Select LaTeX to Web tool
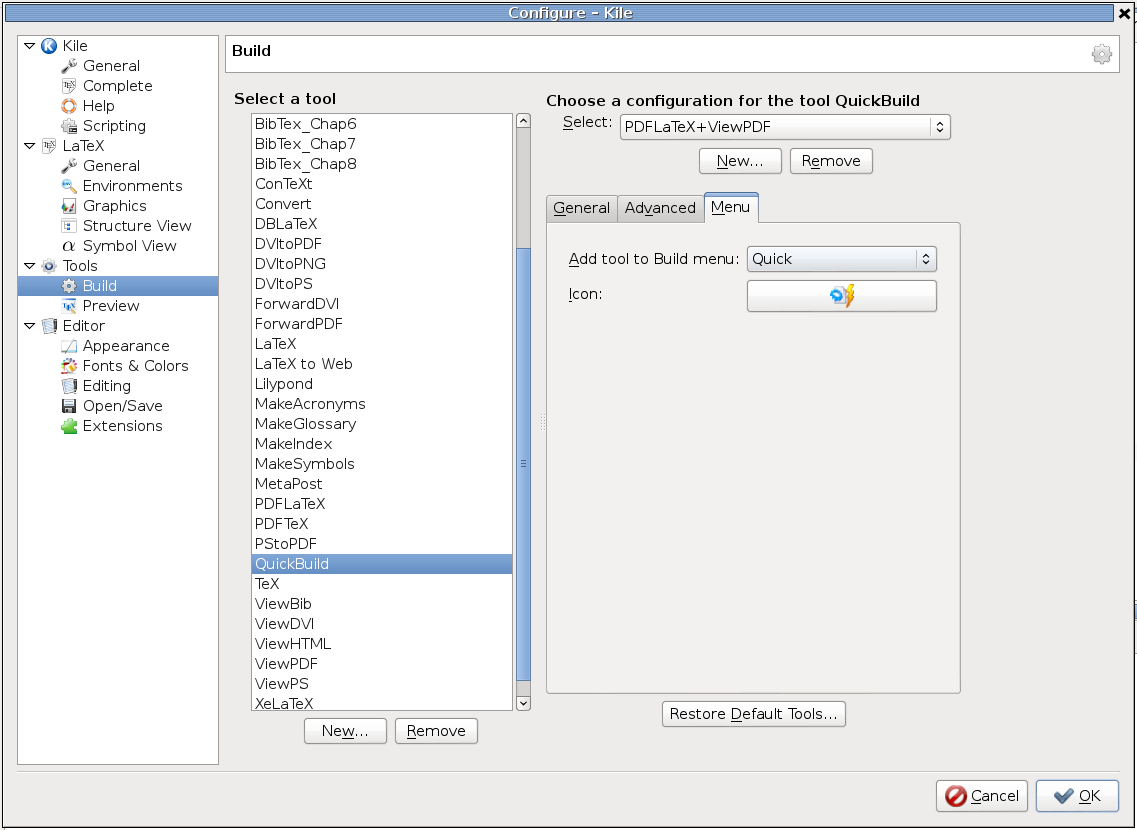The image size is (1137, 830). (381, 364)
